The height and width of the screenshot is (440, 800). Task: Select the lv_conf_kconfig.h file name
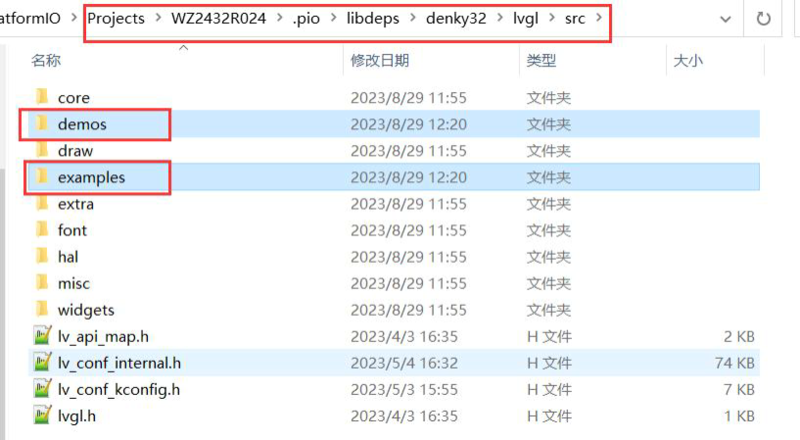coord(119,389)
